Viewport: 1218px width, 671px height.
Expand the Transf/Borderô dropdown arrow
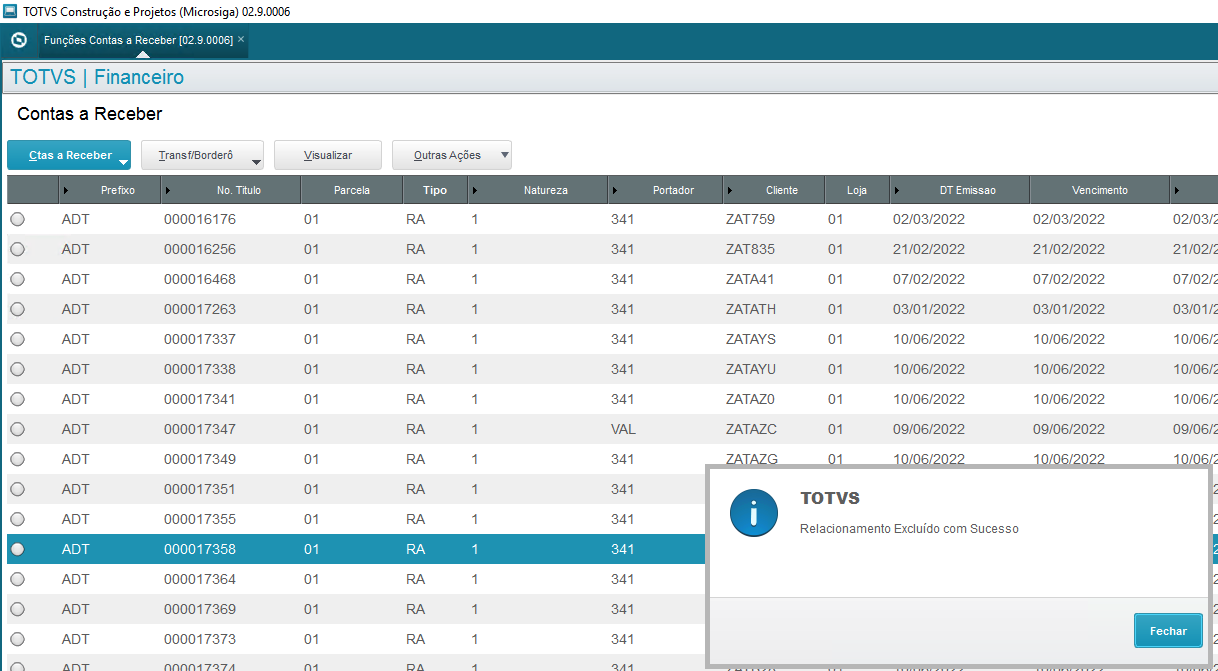(x=255, y=160)
